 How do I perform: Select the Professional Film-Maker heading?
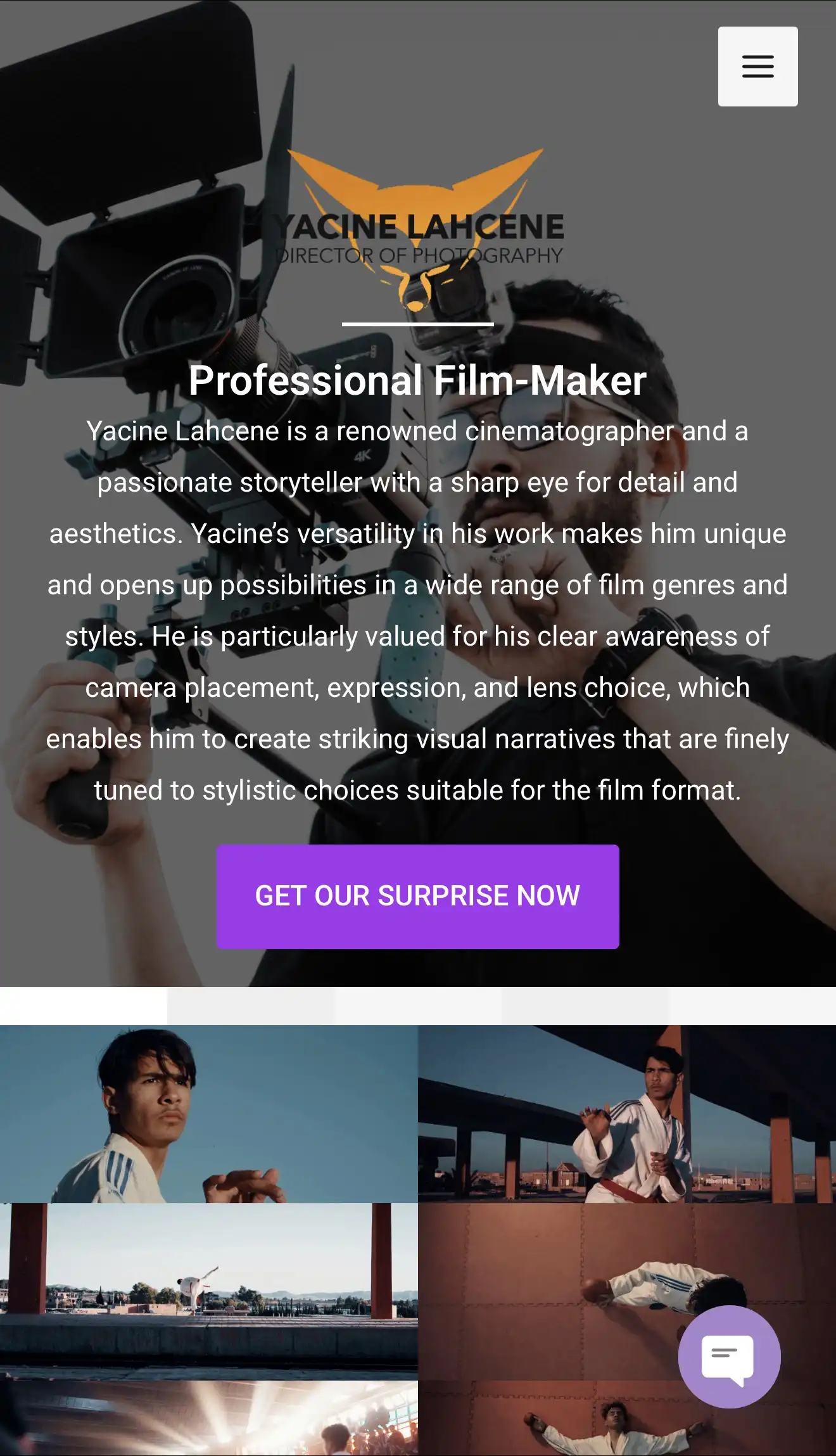click(417, 380)
